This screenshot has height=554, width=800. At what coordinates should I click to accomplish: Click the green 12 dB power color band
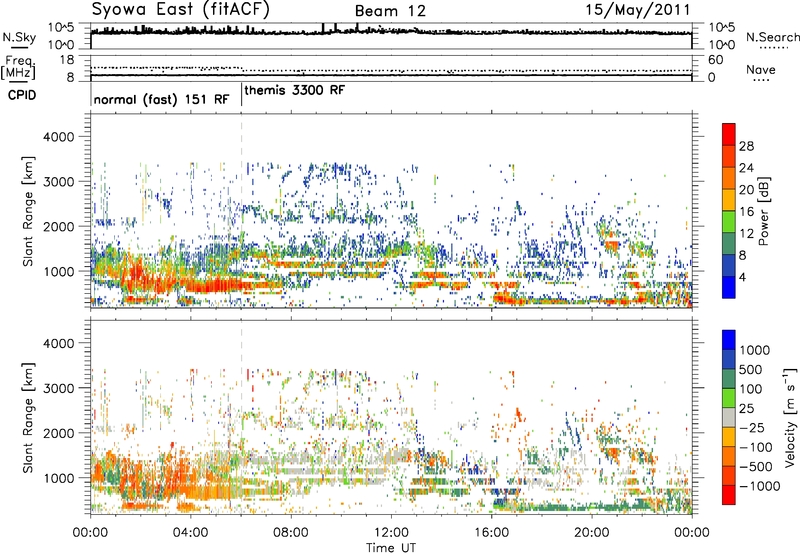(729, 222)
